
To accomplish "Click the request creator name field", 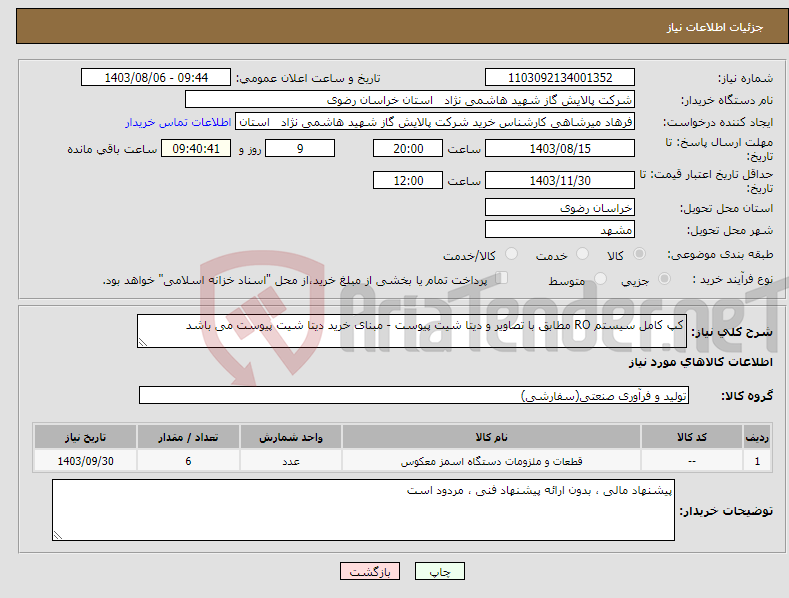I will point(435,122).
